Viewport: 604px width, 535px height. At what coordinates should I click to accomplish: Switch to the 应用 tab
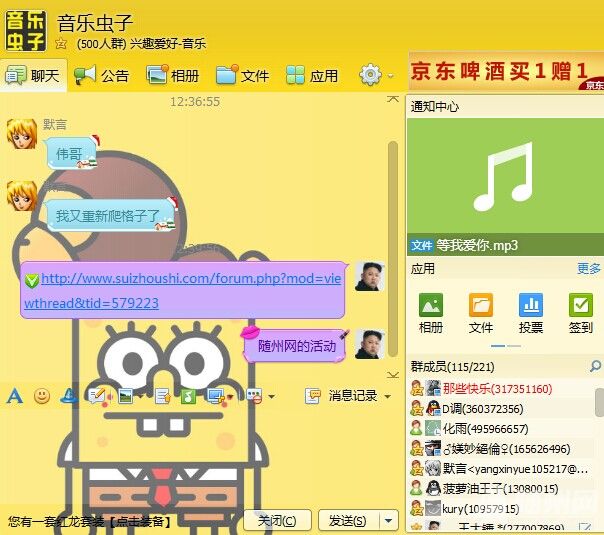click(x=312, y=75)
